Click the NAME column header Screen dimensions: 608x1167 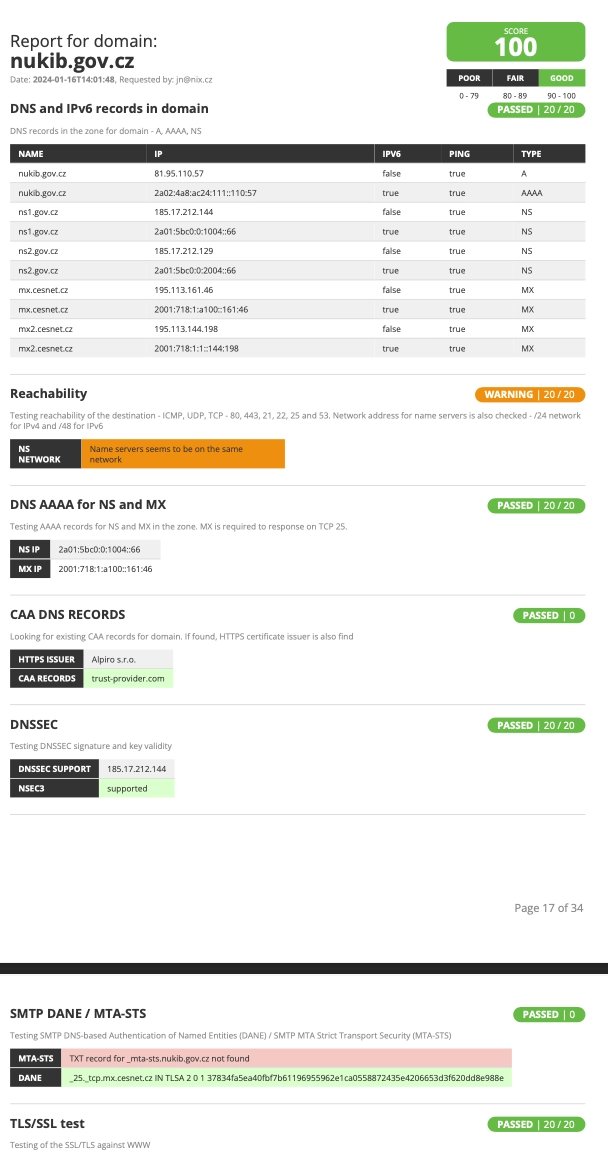(x=32, y=154)
